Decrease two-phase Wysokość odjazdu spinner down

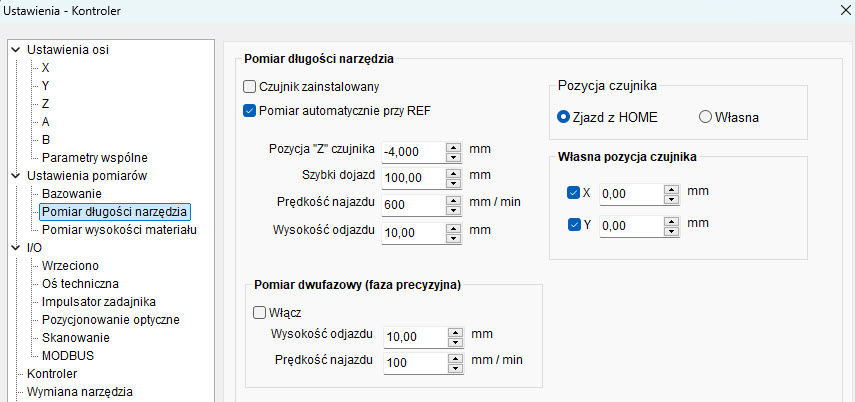tap(455, 341)
